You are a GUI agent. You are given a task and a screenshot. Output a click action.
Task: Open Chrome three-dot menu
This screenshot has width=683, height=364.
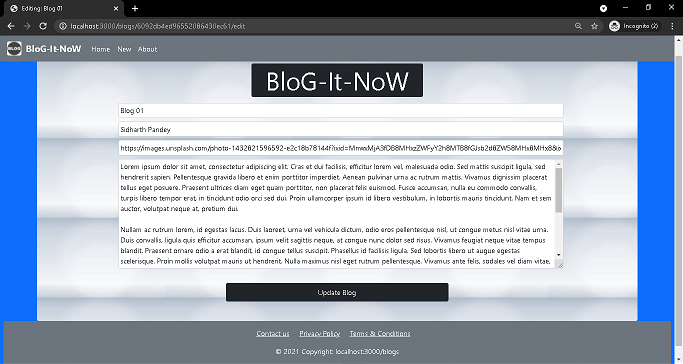[672, 26]
